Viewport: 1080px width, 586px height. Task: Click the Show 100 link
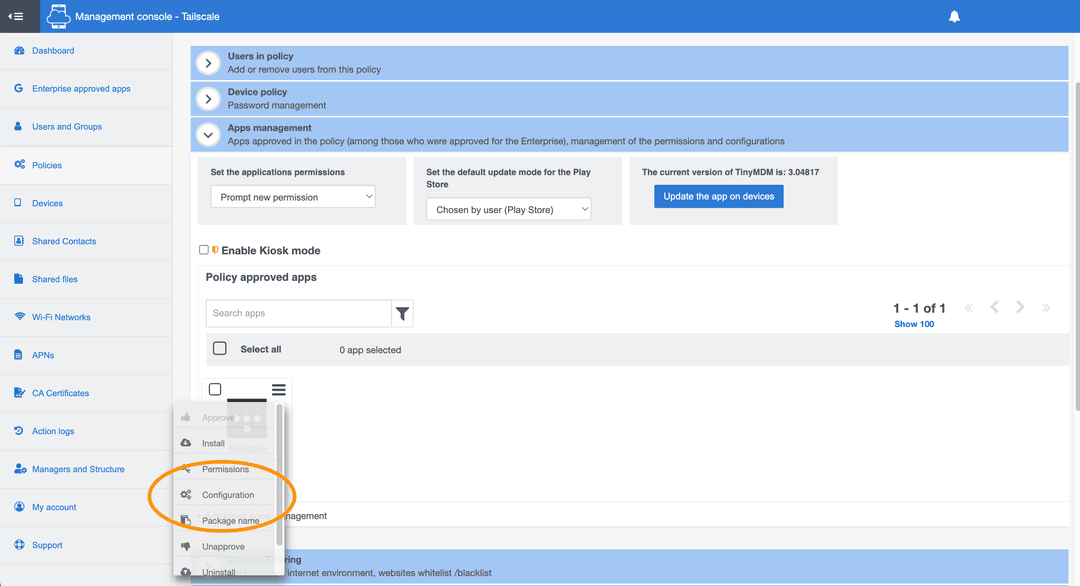pyautogui.click(x=913, y=323)
